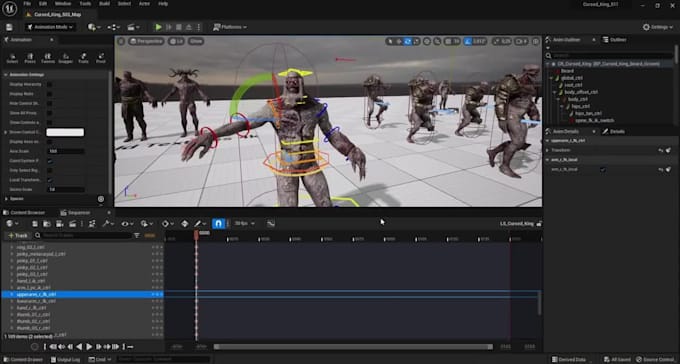
Task: Switch to the Details tab
Action: [613, 131]
